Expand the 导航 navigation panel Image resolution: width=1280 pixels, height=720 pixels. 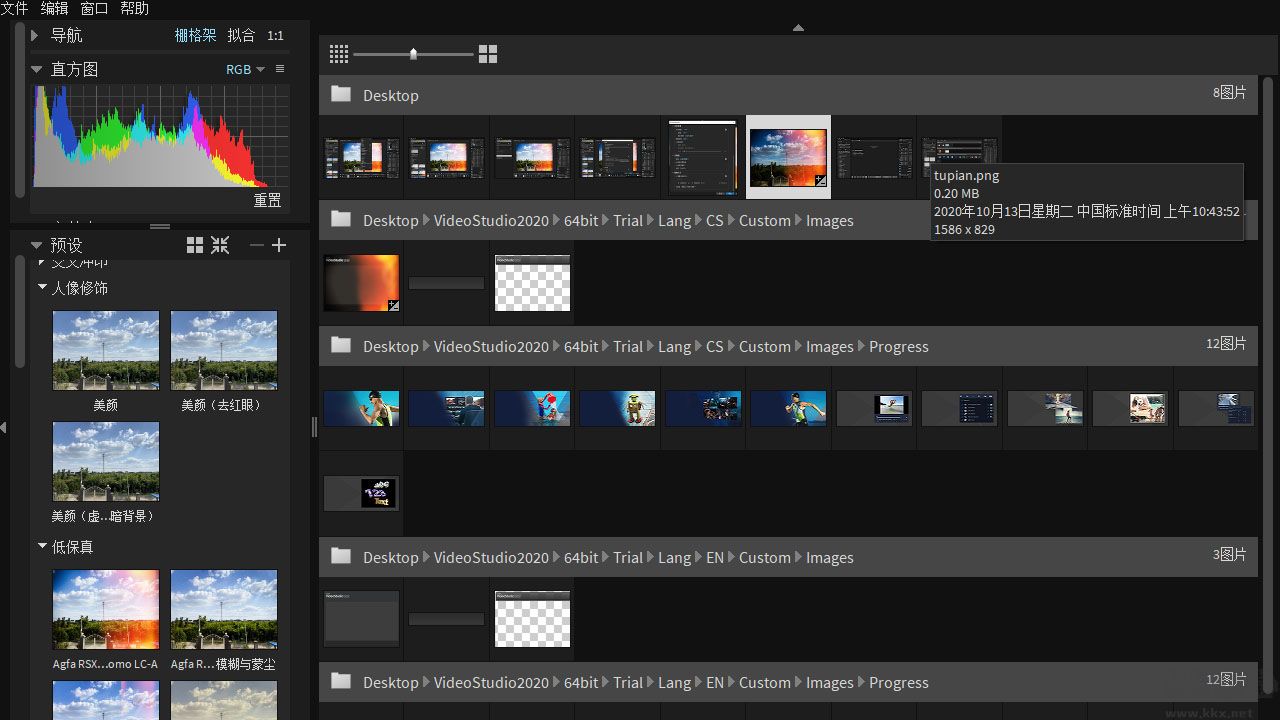point(35,35)
